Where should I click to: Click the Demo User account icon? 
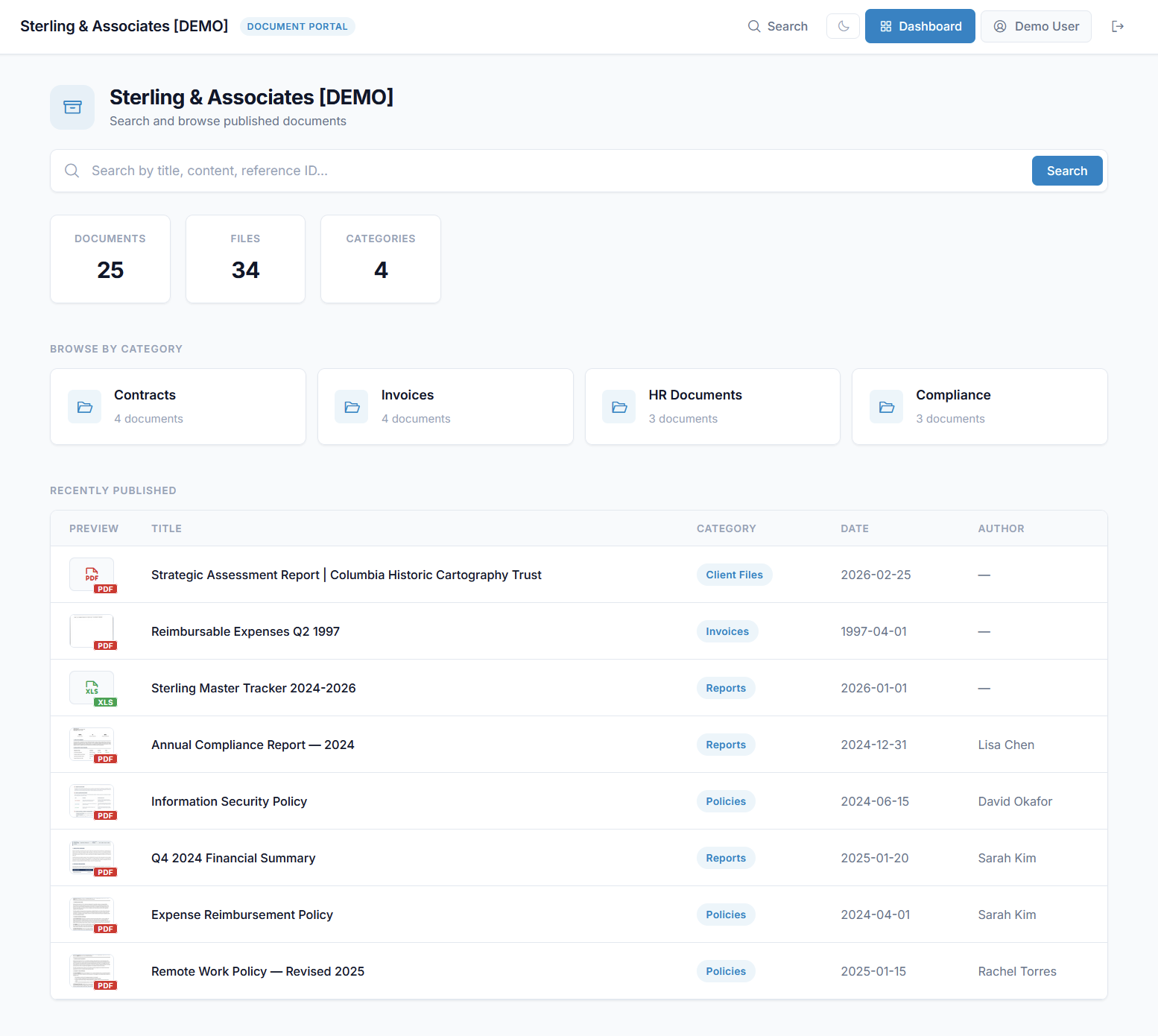[x=1000, y=26]
